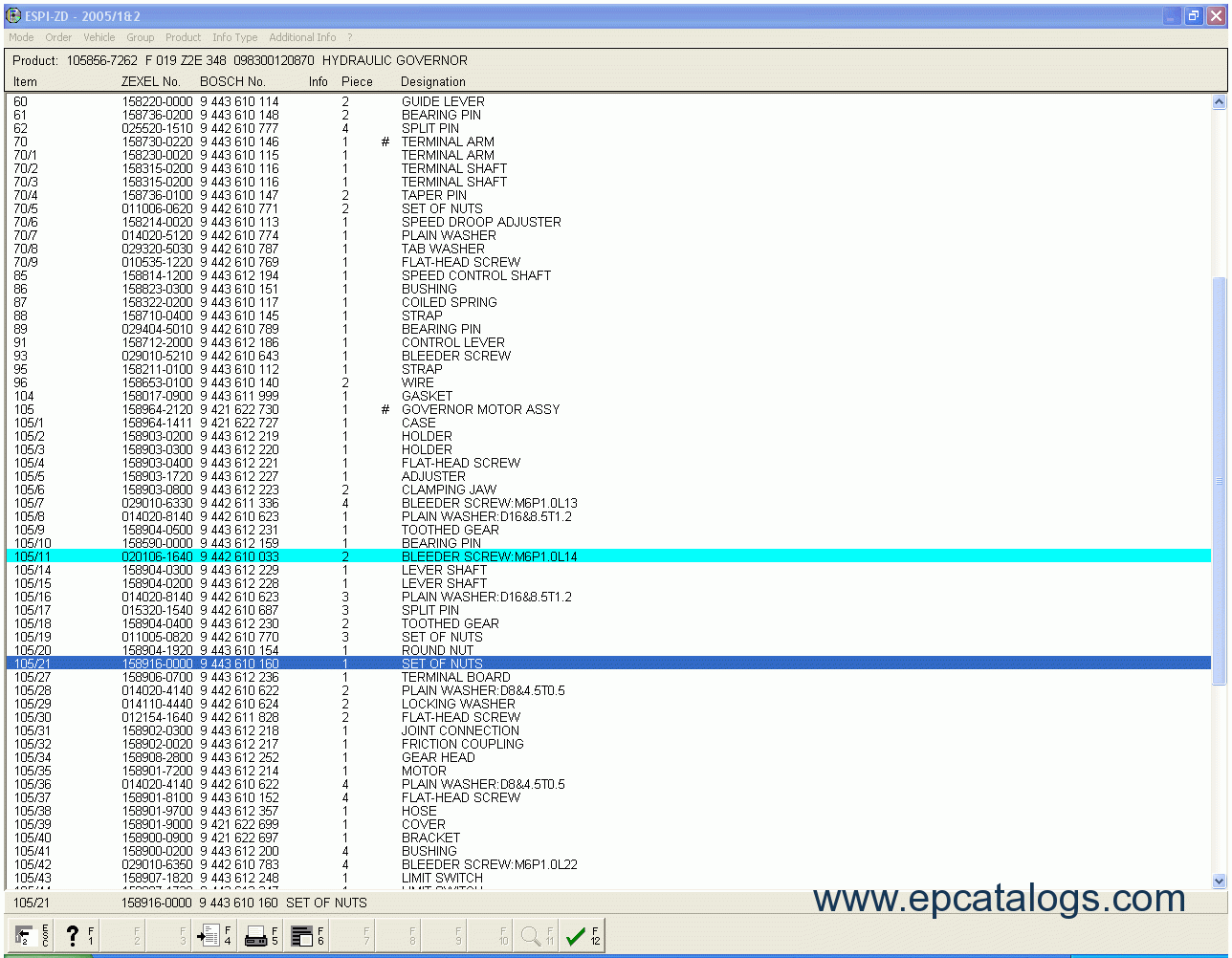Print the parts list using F5 printer icon
The width and height of the screenshot is (1232, 958).
tap(260, 936)
